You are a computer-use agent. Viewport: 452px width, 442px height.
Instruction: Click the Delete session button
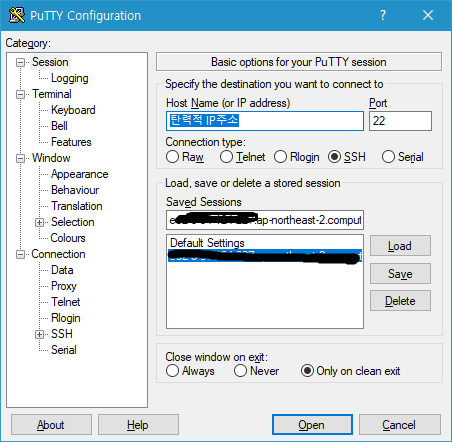[x=400, y=301]
